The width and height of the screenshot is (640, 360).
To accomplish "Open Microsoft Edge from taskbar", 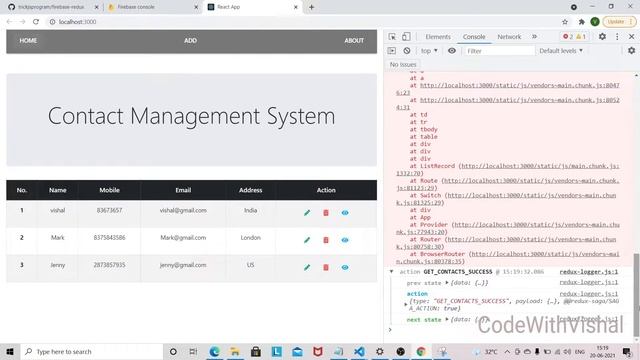I will point(214,351).
